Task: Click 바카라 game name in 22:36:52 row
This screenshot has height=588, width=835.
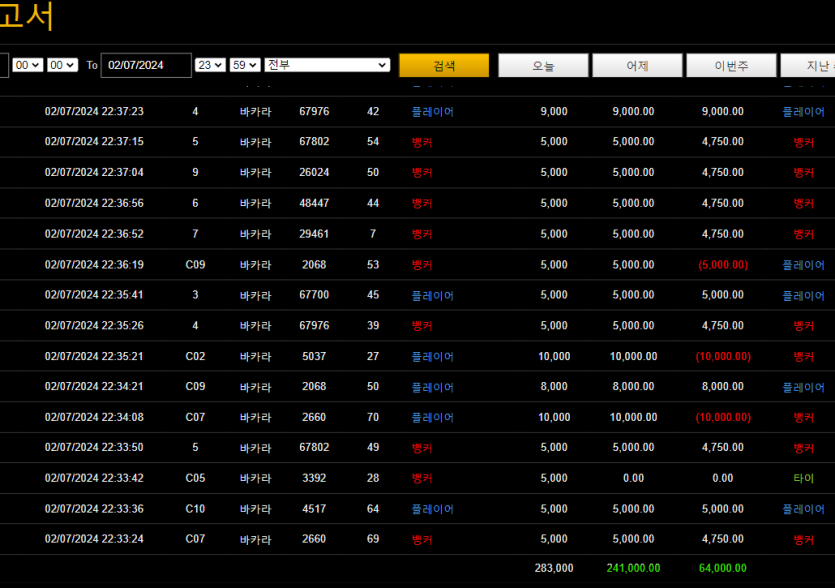Action: [x=256, y=234]
